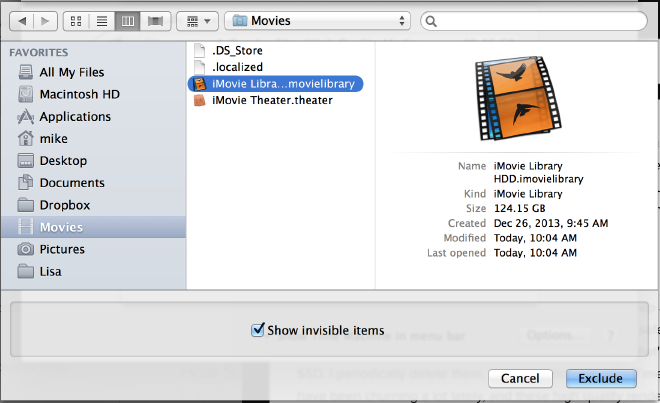Image resolution: width=660 pixels, height=403 pixels.
Task: Click the Pictures camera icon
Action: tap(26, 249)
